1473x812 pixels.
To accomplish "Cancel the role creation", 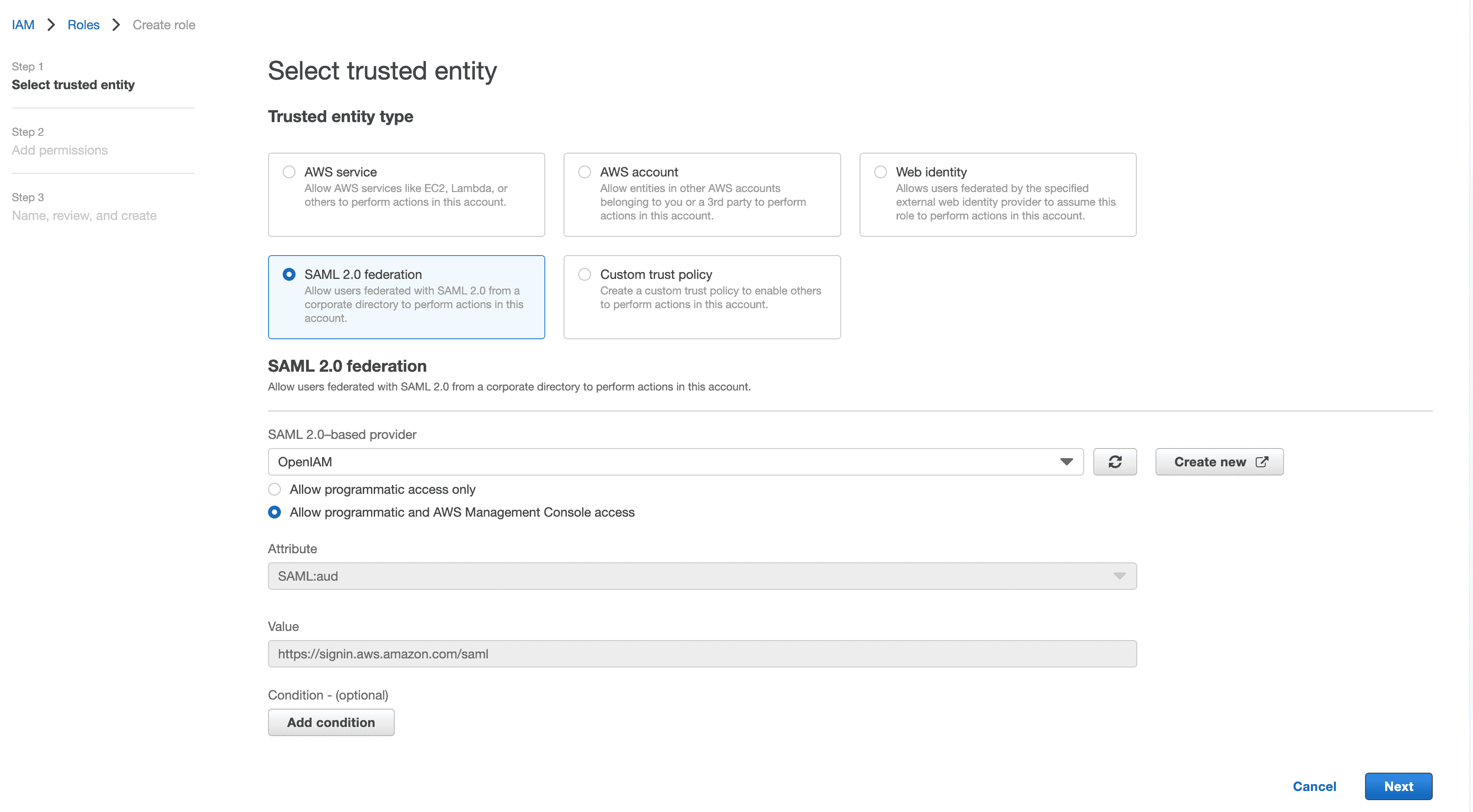I will 1314,786.
